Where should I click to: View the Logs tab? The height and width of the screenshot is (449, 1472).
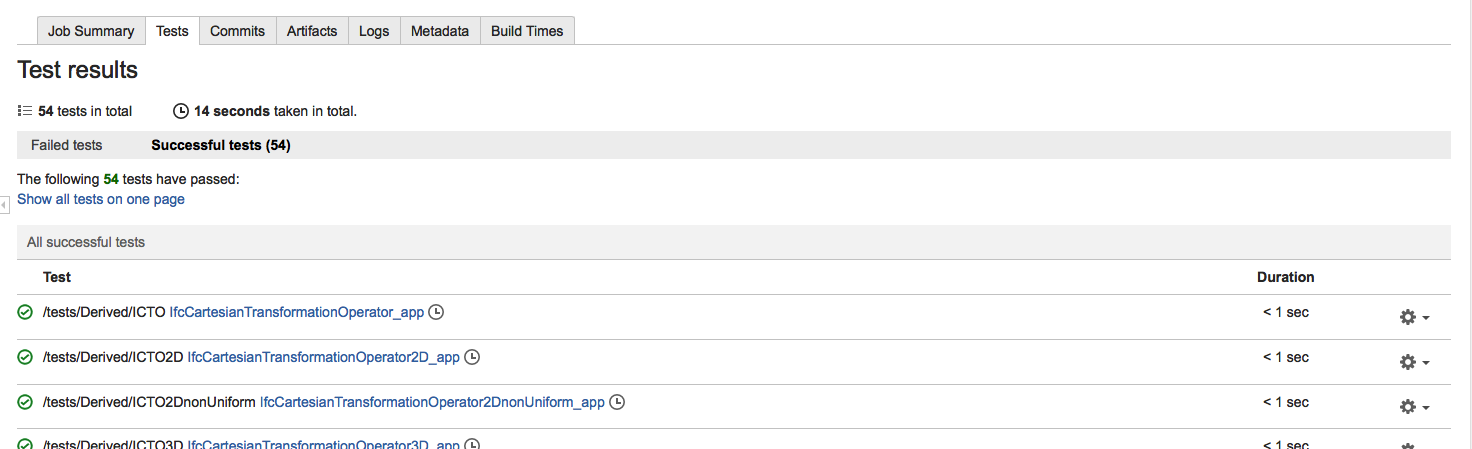[x=374, y=31]
